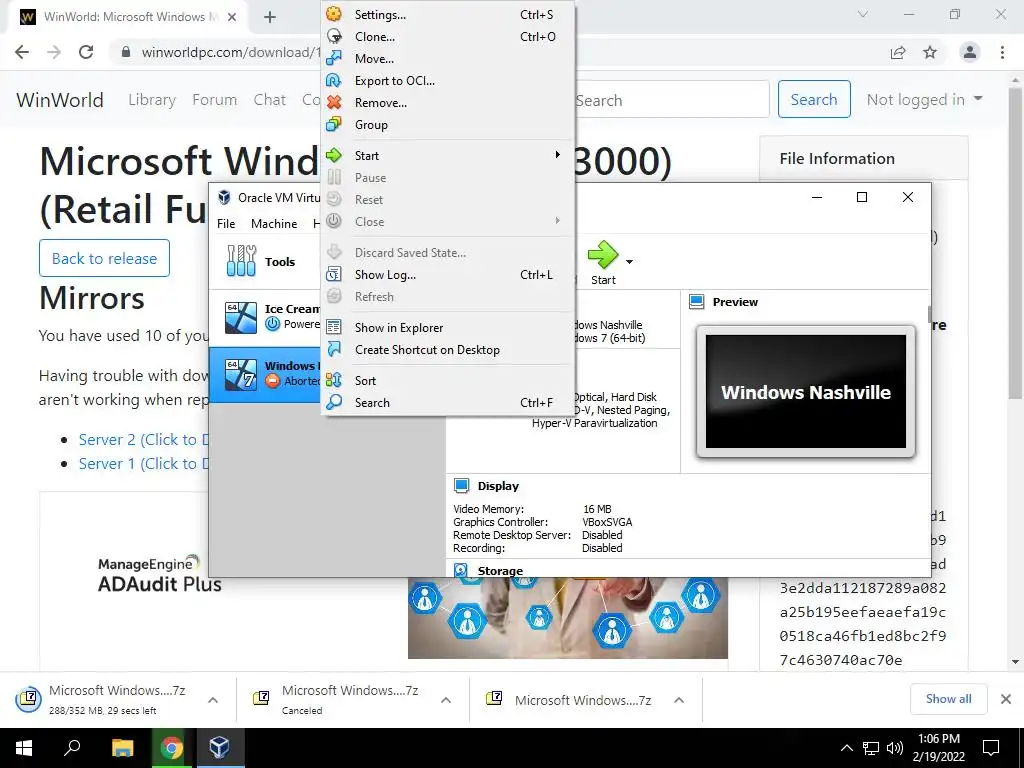
Task: Click the Sort icon
Action: 334,380
